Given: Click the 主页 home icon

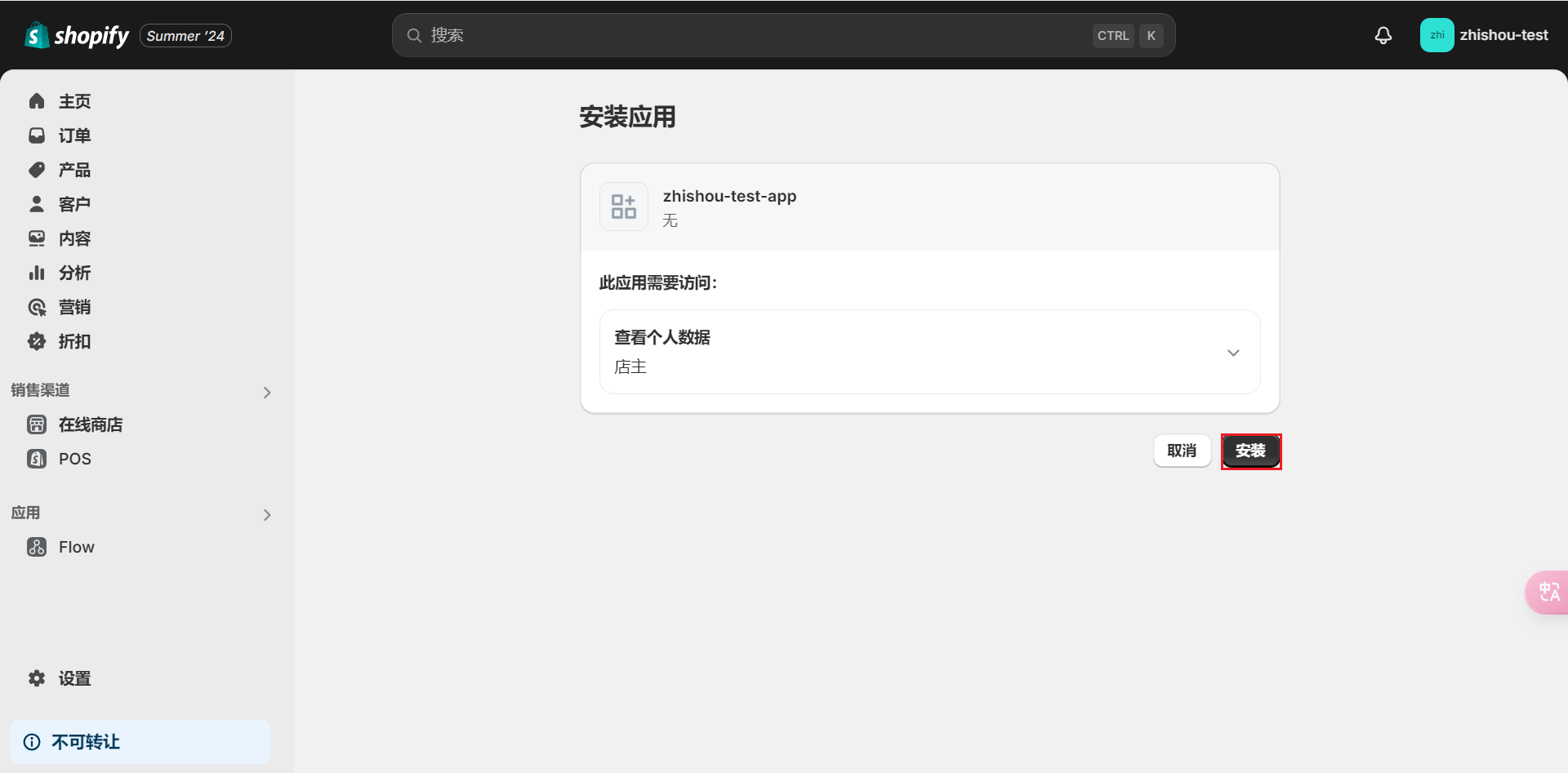Looking at the screenshot, I should click(37, 101).
